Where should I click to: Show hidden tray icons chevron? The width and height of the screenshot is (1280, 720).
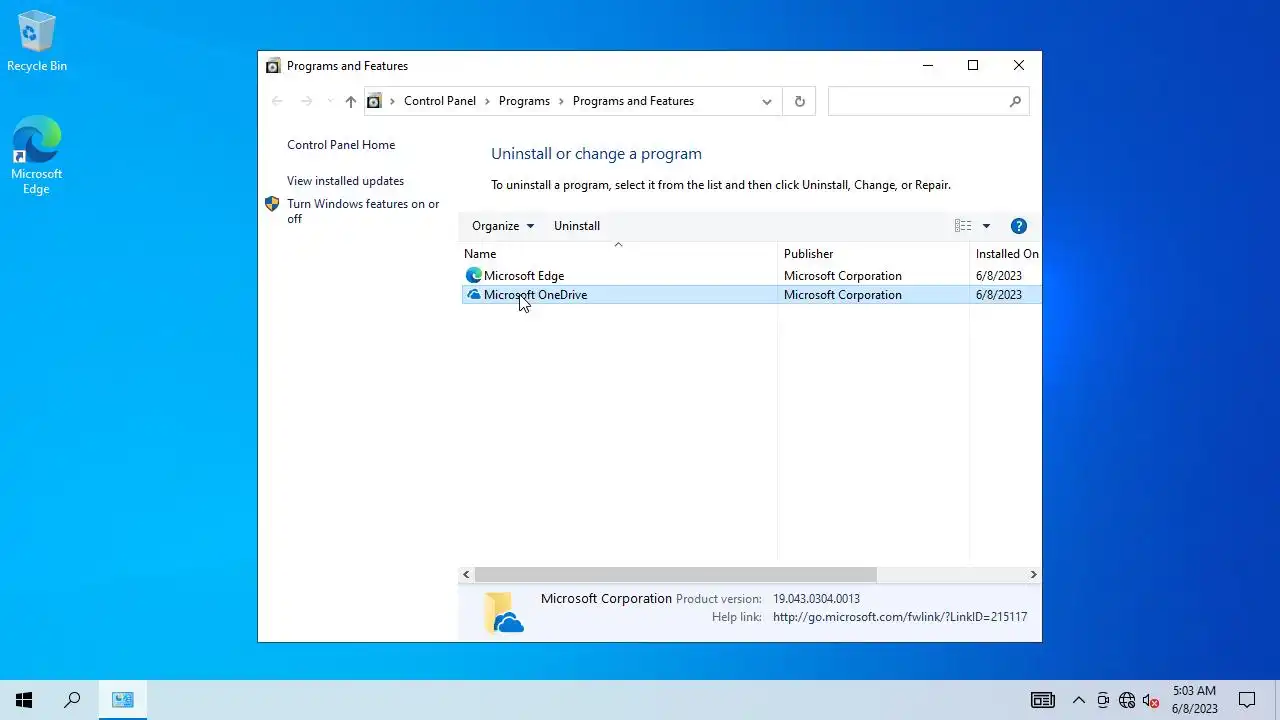pos(1078,700)
